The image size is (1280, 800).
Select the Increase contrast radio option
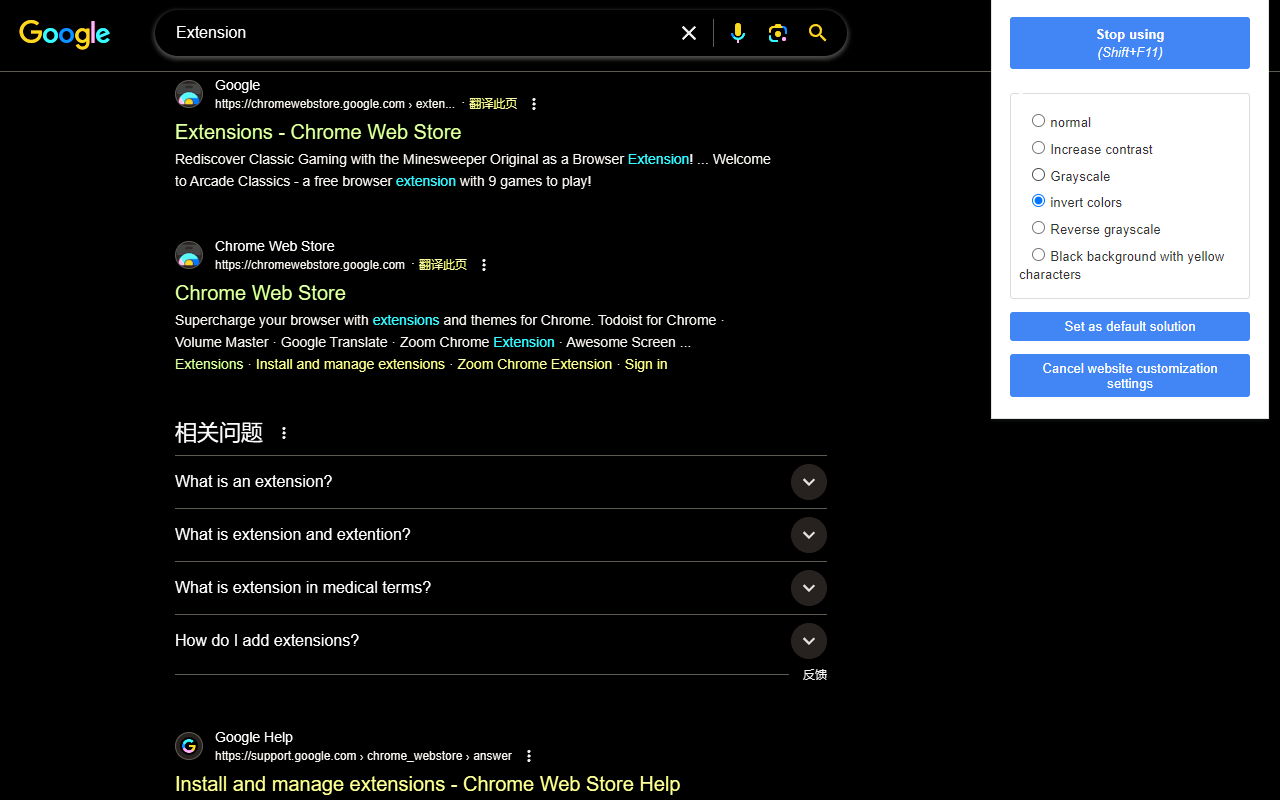(1038, 148)
